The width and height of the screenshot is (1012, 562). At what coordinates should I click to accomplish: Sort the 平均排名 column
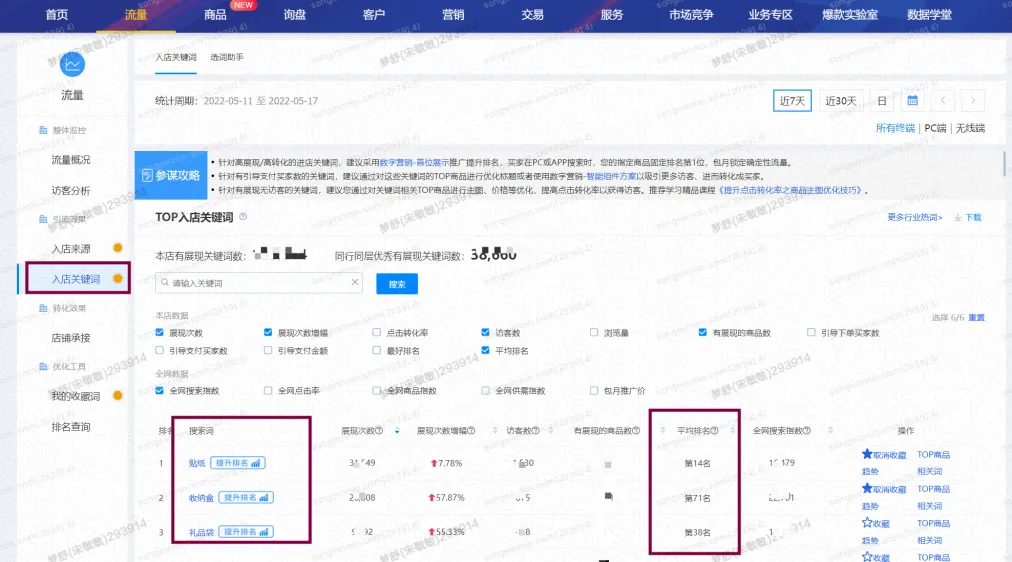(x=731, y=431)
